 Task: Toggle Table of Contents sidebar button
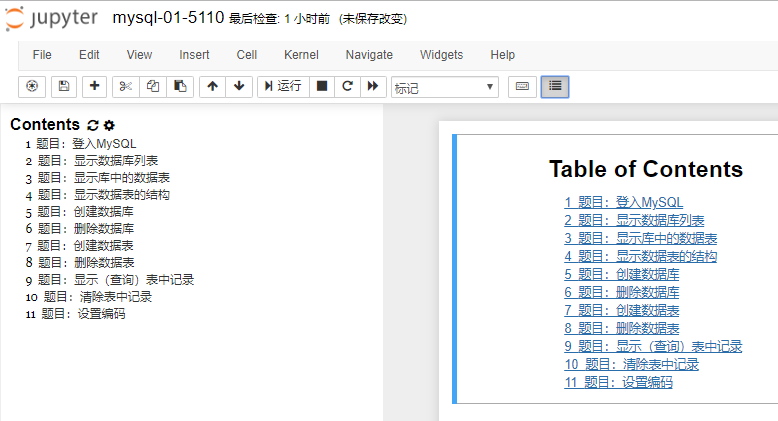pyautogui.click(x=555, y=86)
